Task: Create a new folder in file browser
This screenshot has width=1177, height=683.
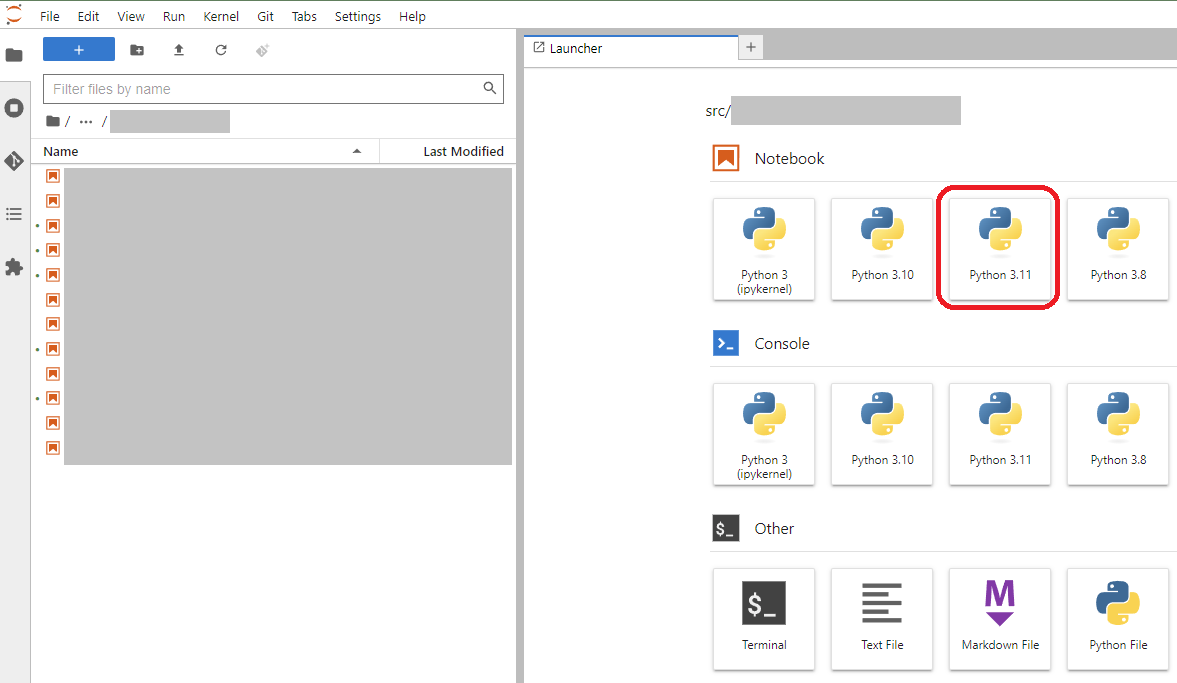Action: [137, 50]
